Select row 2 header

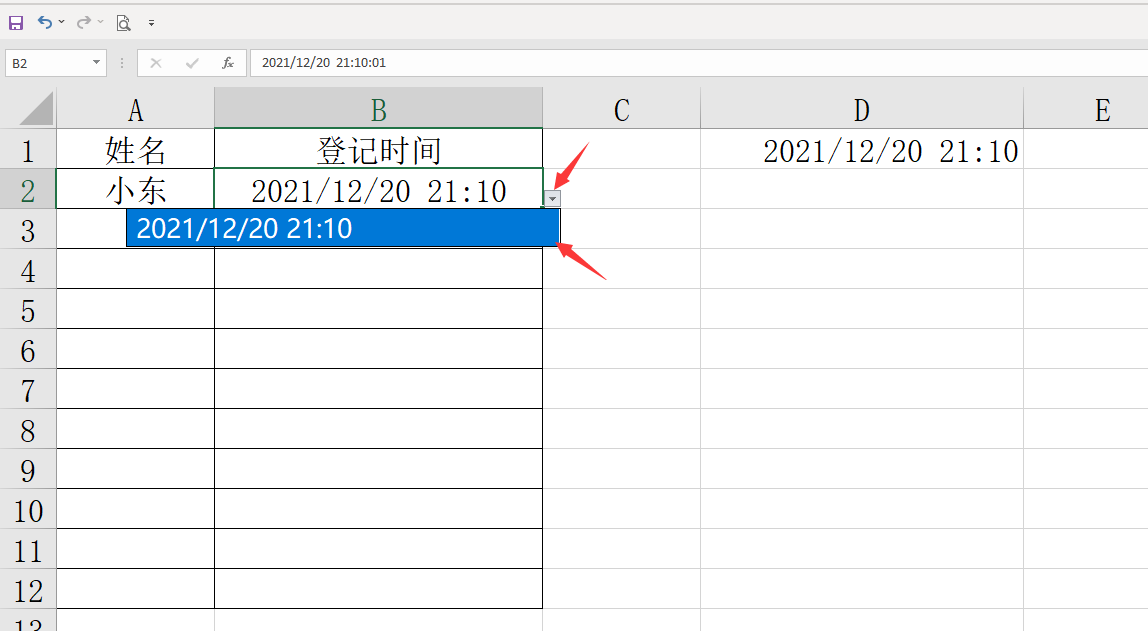(28, 189)
